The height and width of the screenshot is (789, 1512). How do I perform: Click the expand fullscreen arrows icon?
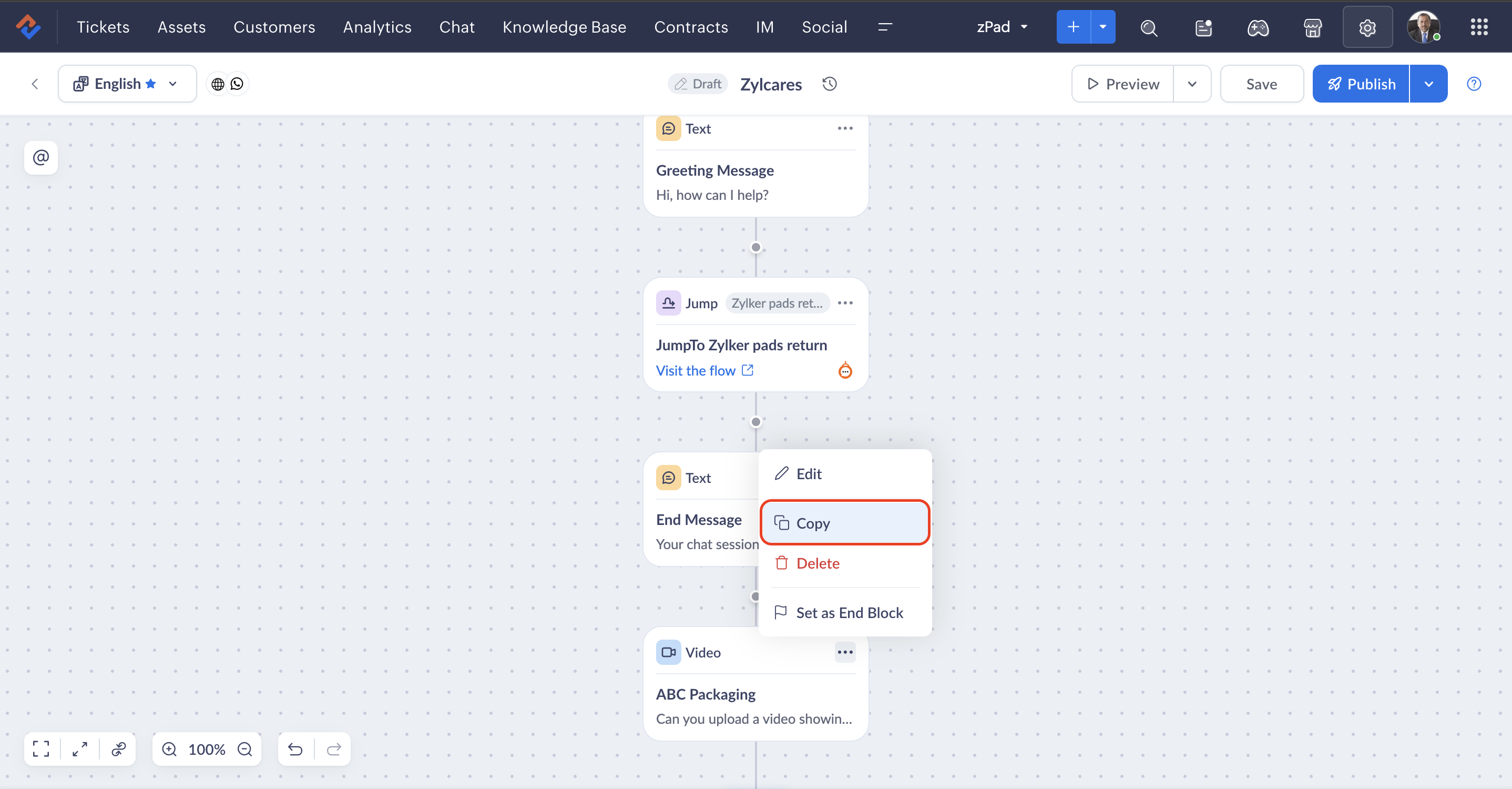(80, 749)
